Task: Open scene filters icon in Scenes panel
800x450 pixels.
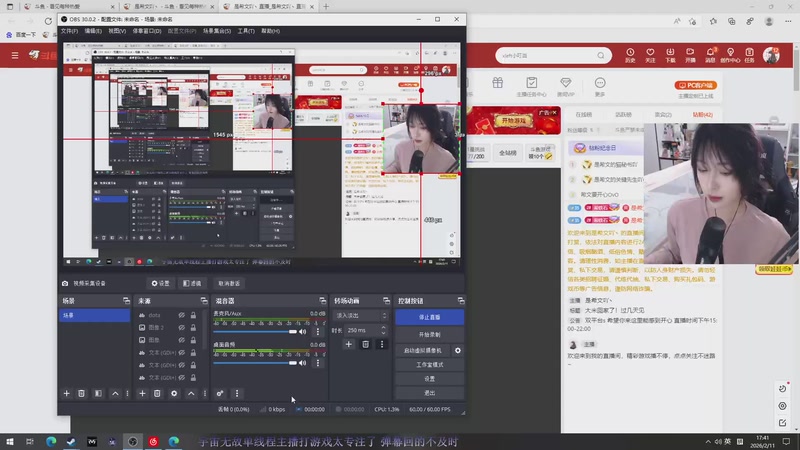Action: [x=98, y=393]
